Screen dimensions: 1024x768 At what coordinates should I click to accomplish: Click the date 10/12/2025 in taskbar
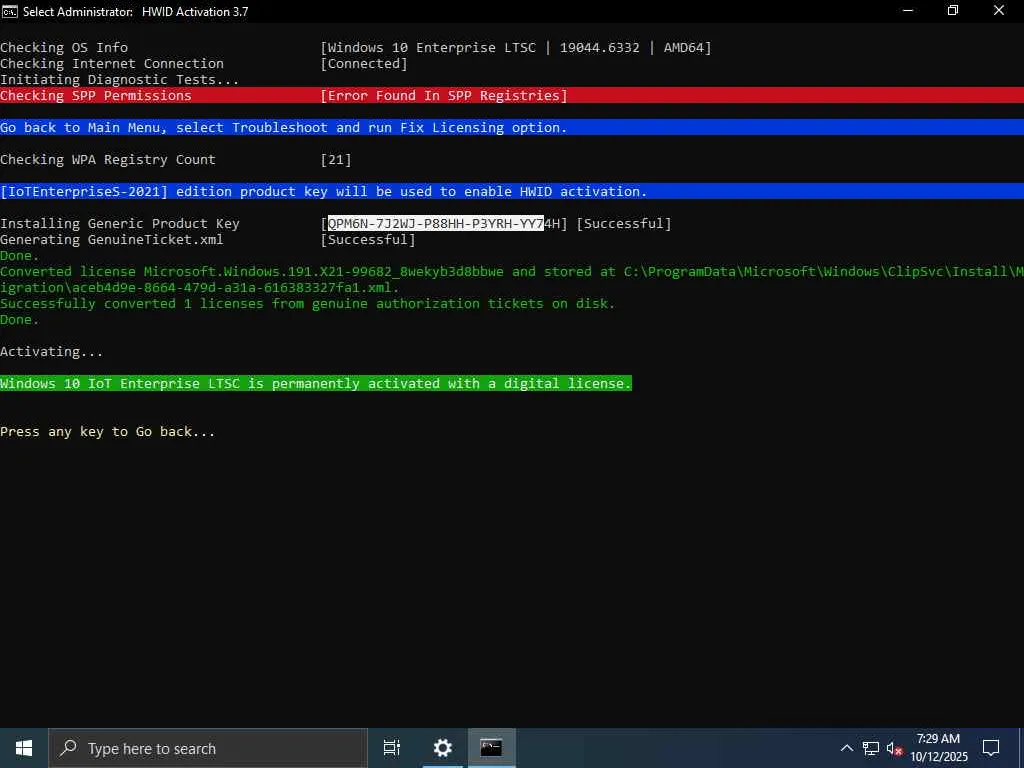pyautogui.click(x=939, y=757)
